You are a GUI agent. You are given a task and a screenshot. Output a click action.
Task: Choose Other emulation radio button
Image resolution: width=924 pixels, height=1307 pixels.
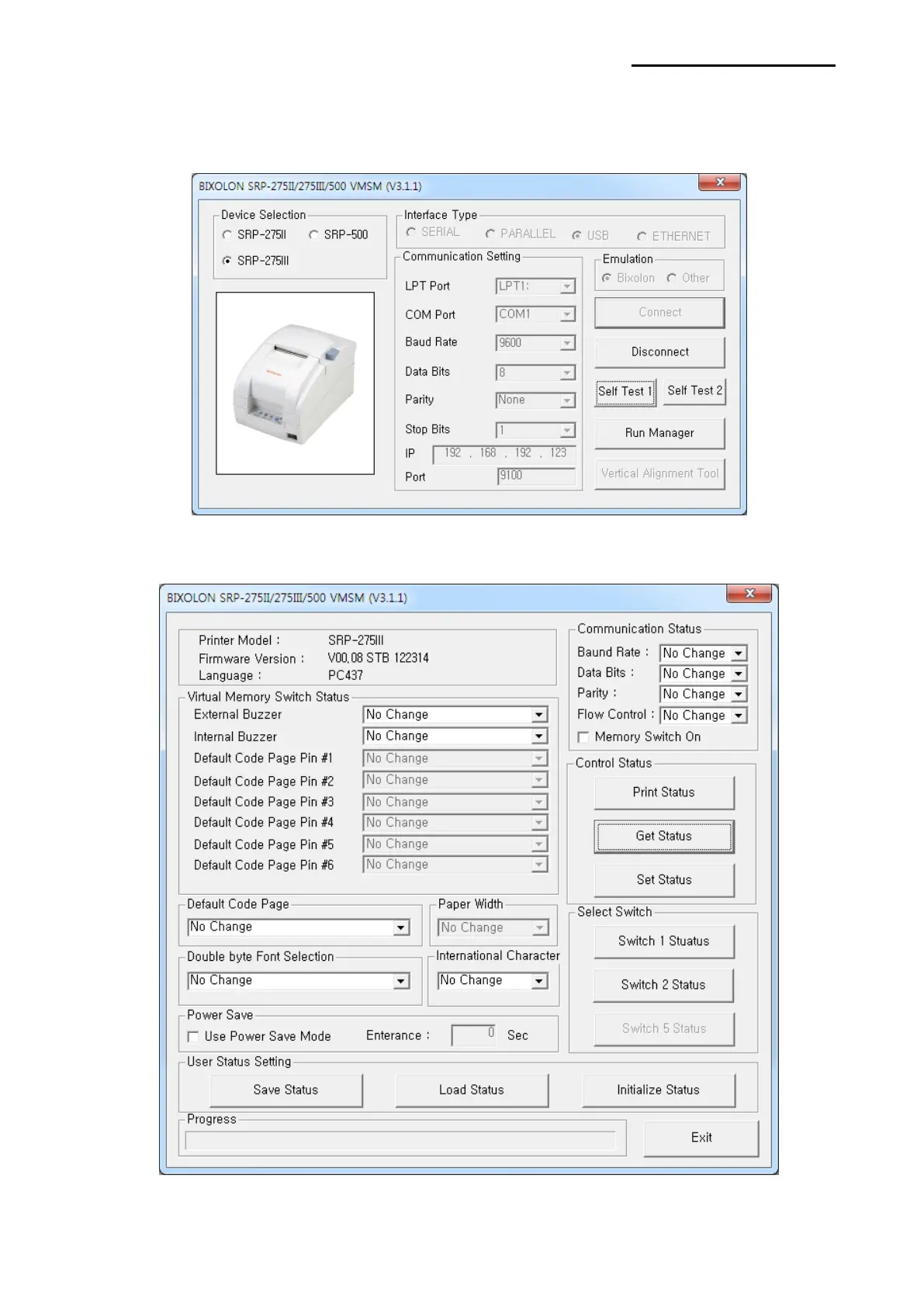click(x=672, y=278)
